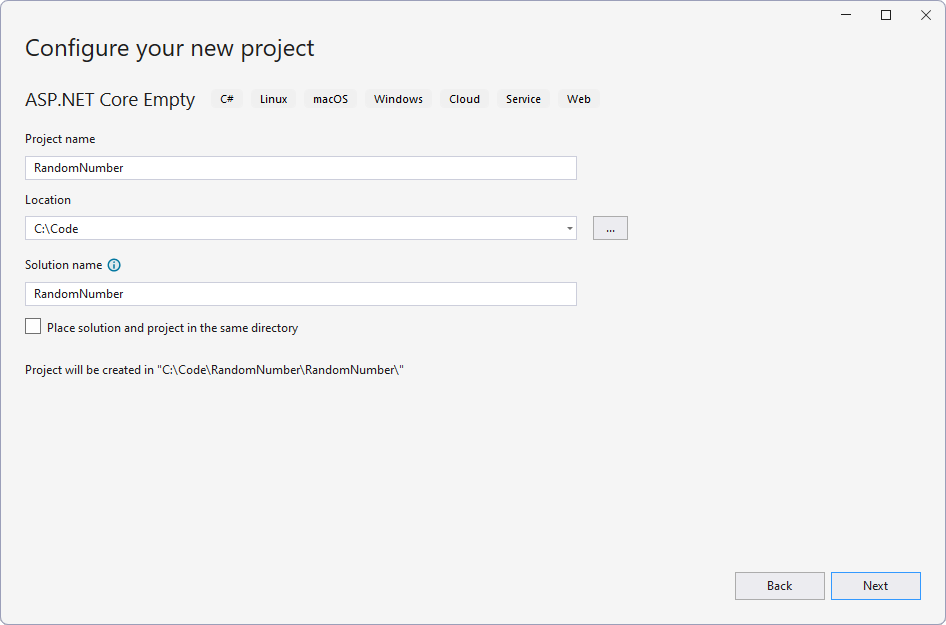Open the Solution name info tooltip
The image size is (946, 625).
click(113, 265)
